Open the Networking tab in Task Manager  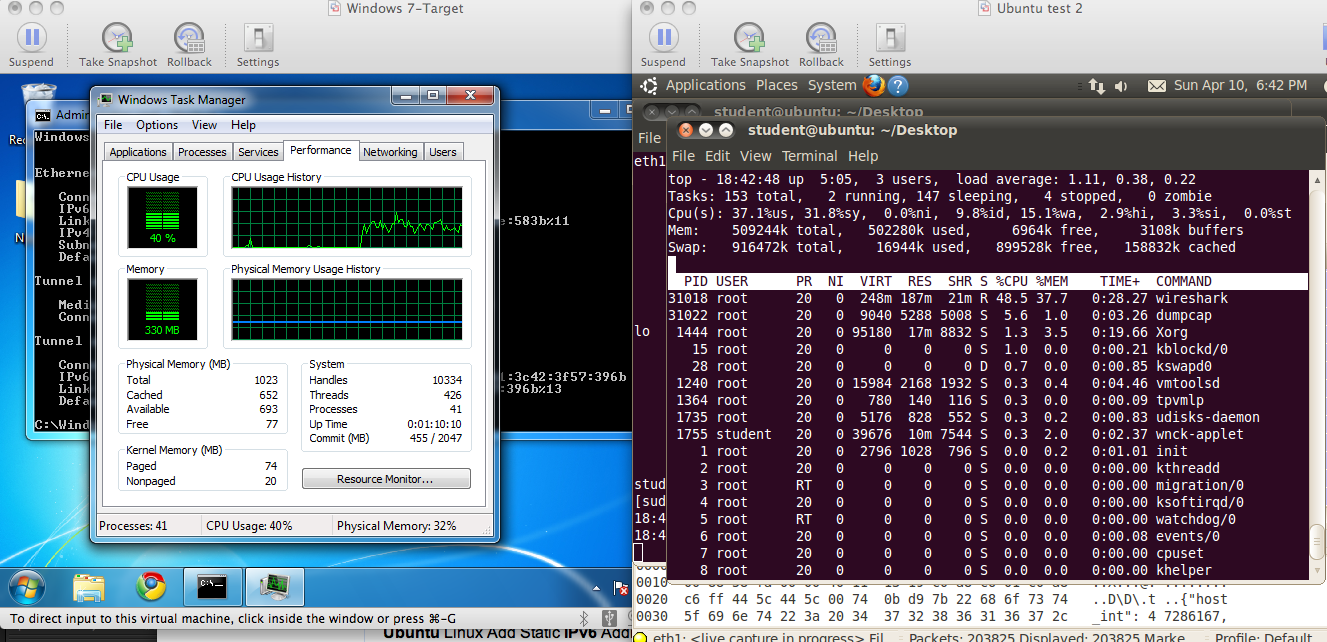point(390,152)
